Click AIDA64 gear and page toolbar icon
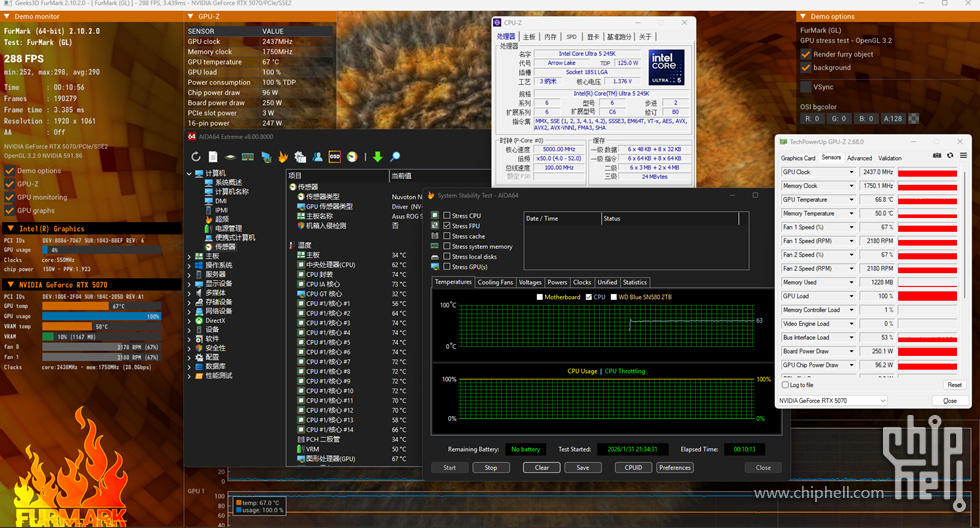 300,157
